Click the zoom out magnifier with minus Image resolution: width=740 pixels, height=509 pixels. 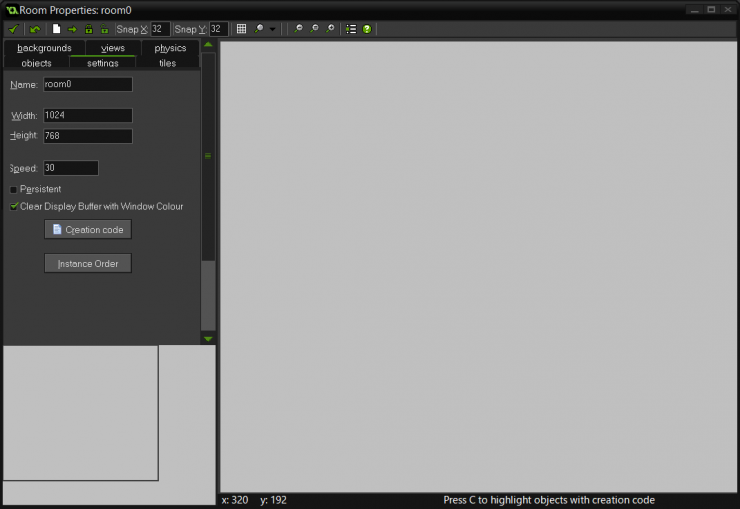pyautogui.click(x=298, y=29)
